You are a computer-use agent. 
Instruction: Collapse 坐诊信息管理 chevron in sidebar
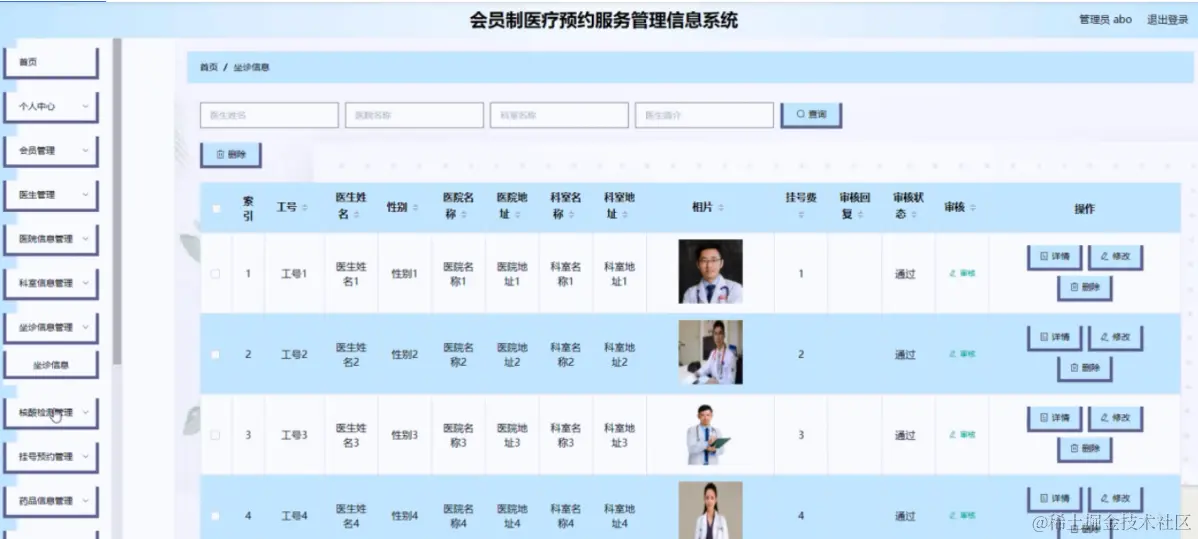click(86, 327)
